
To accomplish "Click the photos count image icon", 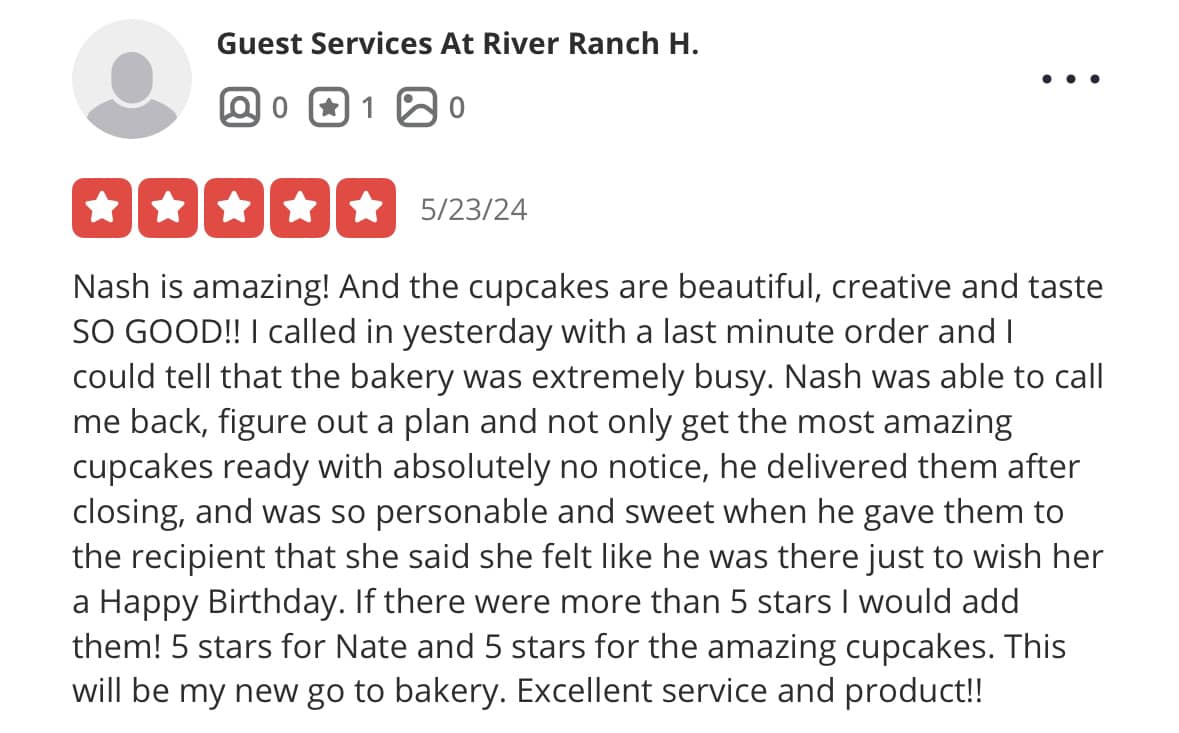I will [417, 108].
